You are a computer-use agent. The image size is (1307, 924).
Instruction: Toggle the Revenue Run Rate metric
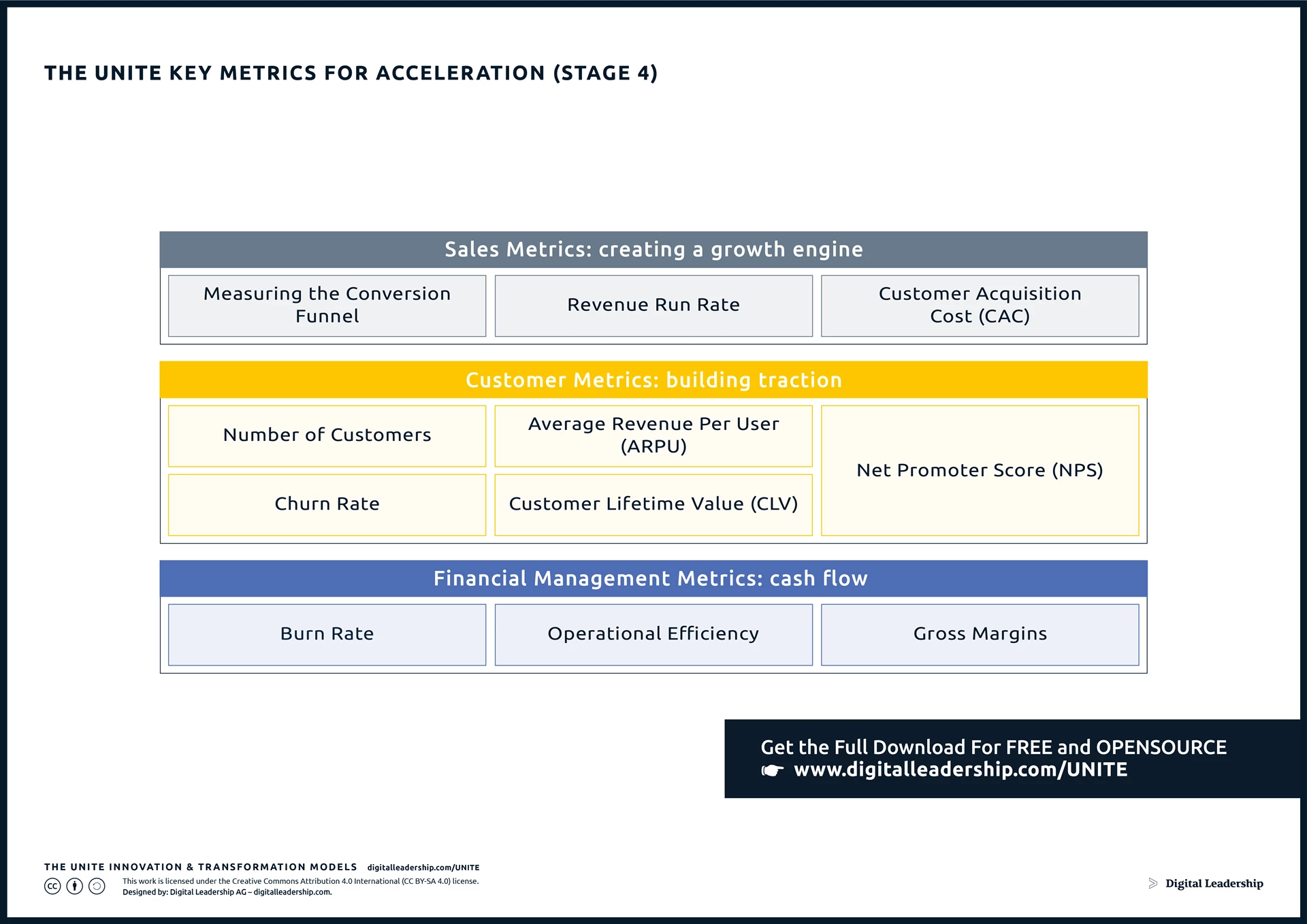(x=653, y=306)
